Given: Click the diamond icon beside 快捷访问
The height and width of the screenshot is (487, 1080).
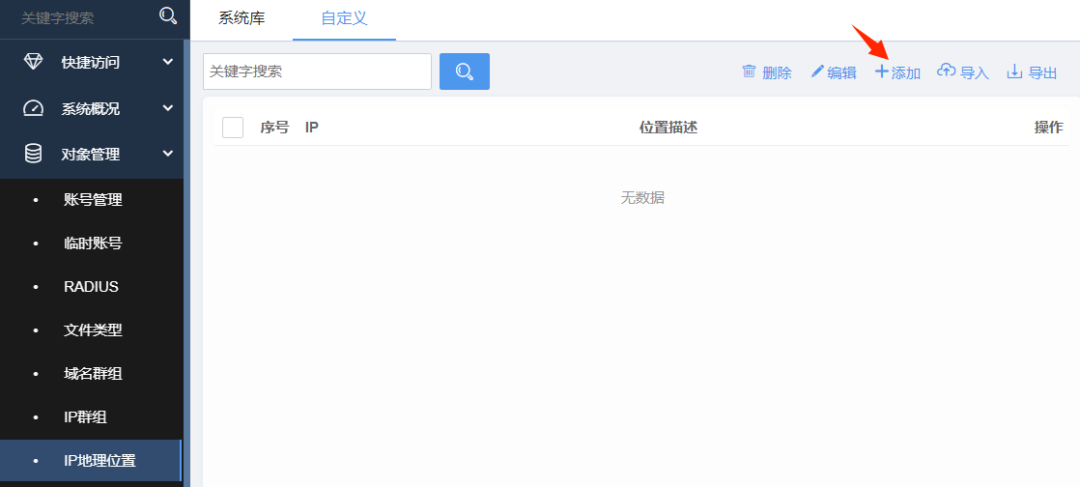Looking at the screenshot, I should [33, 62].
